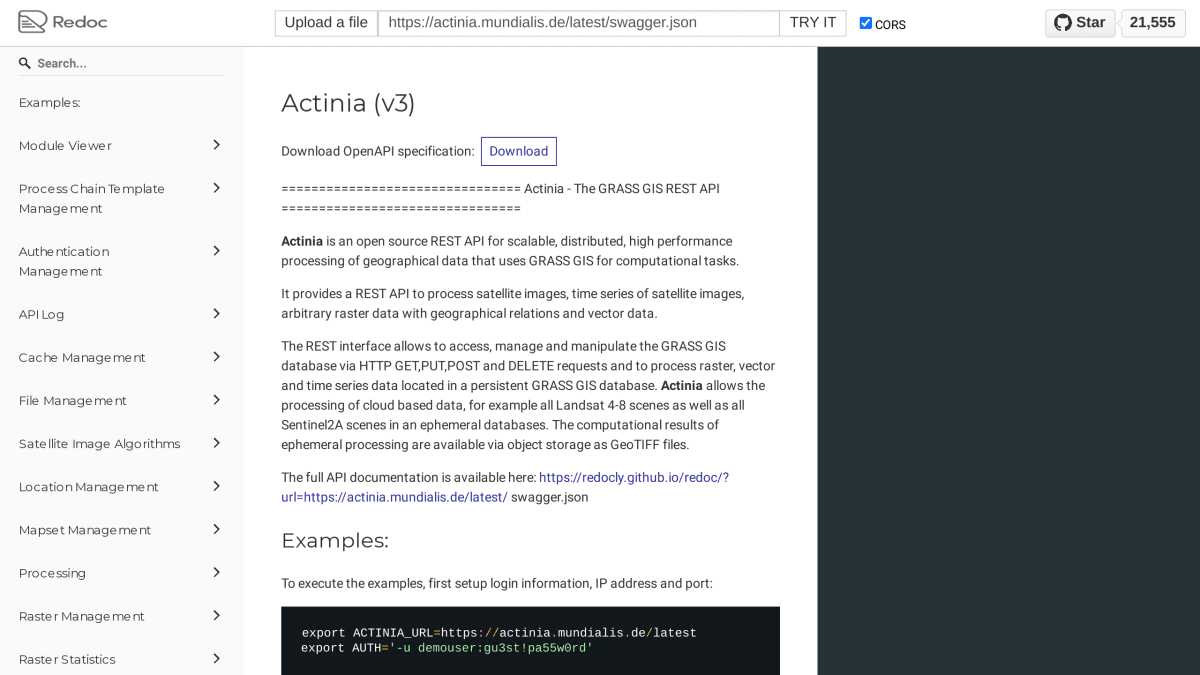Download the OpenAPI specification
The height and width of the screenshot is (675, 1200).
tap(518, 151)
